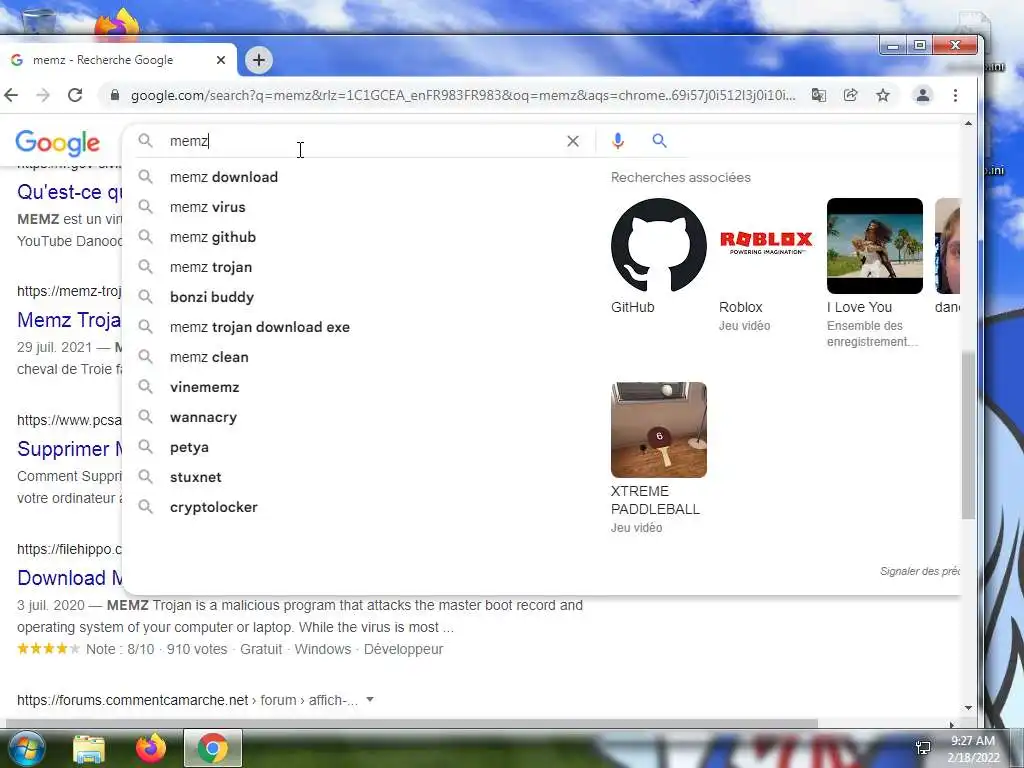Click the Google logo
1024x768 pixels.
point(57,143)
